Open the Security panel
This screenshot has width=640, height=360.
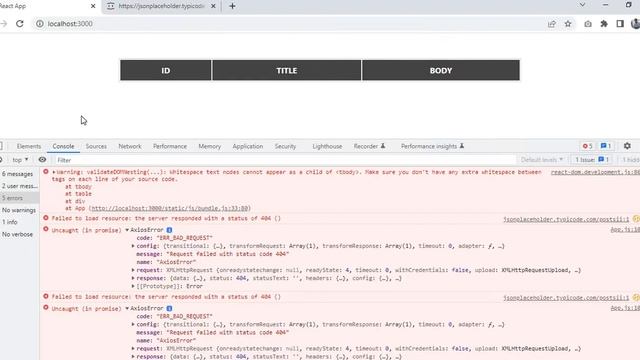point(285,146)
